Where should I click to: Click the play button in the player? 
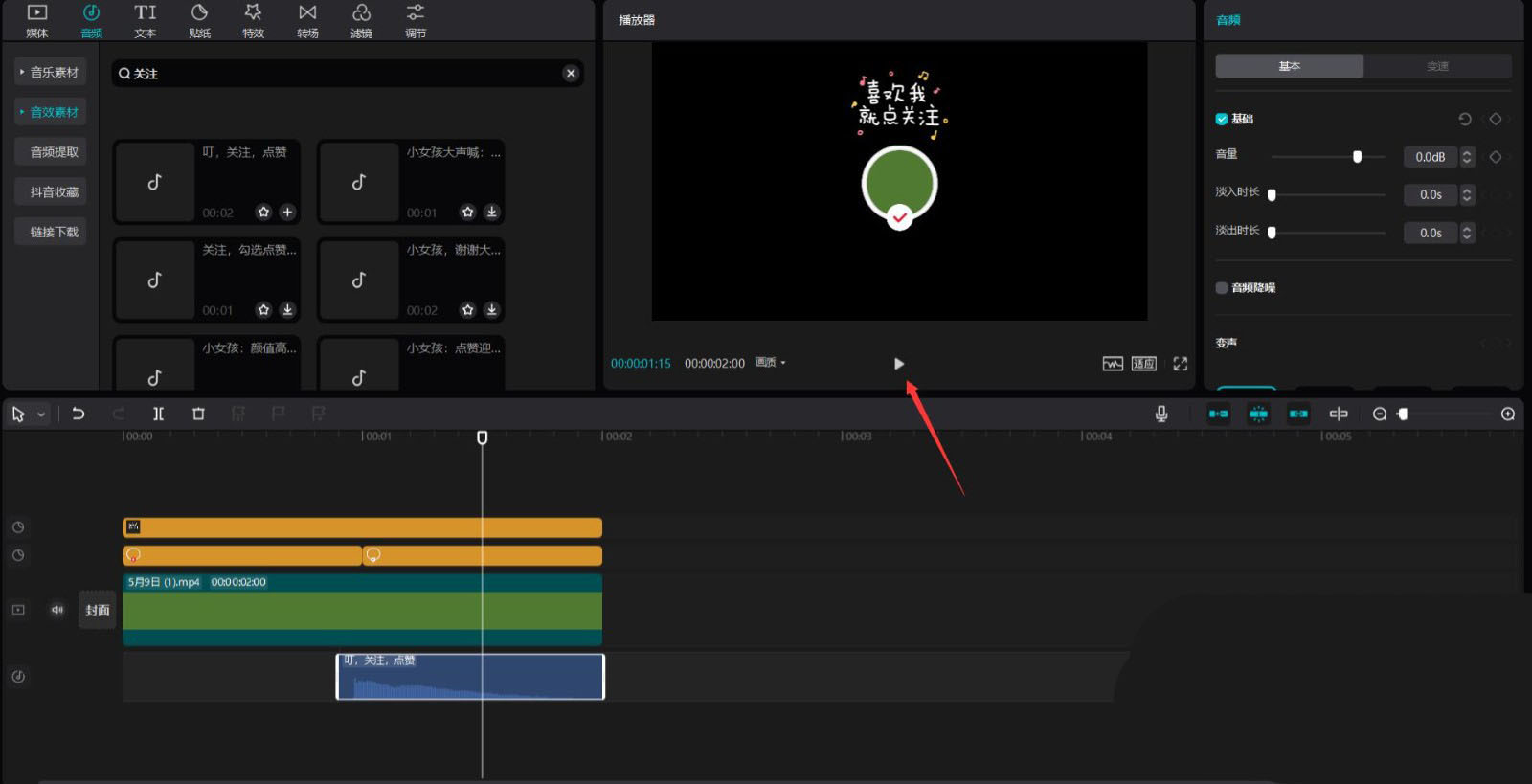click(898, 364)
